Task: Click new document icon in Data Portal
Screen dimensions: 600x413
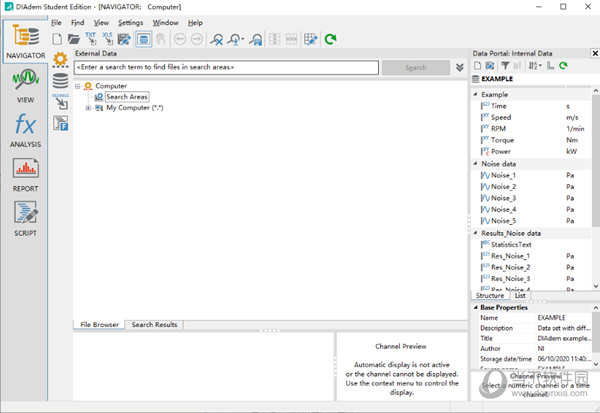Action: [477, 66]
